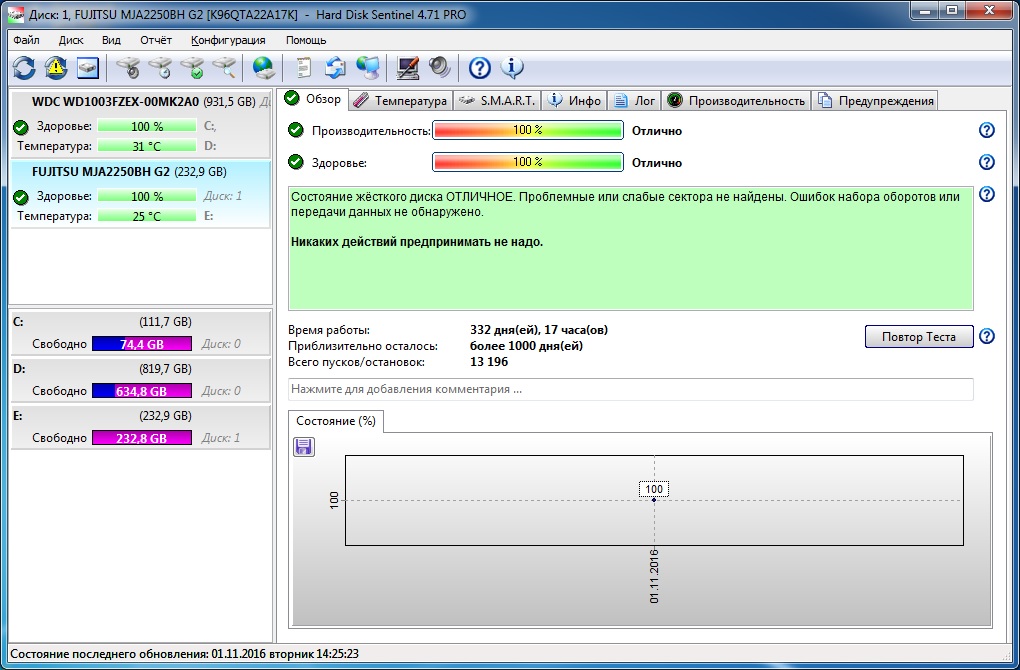The height and width of the screenshot is (670, 1020).
Task: Click the Отлично text next to Здоровье bar
Action: (x=657, y=163)
